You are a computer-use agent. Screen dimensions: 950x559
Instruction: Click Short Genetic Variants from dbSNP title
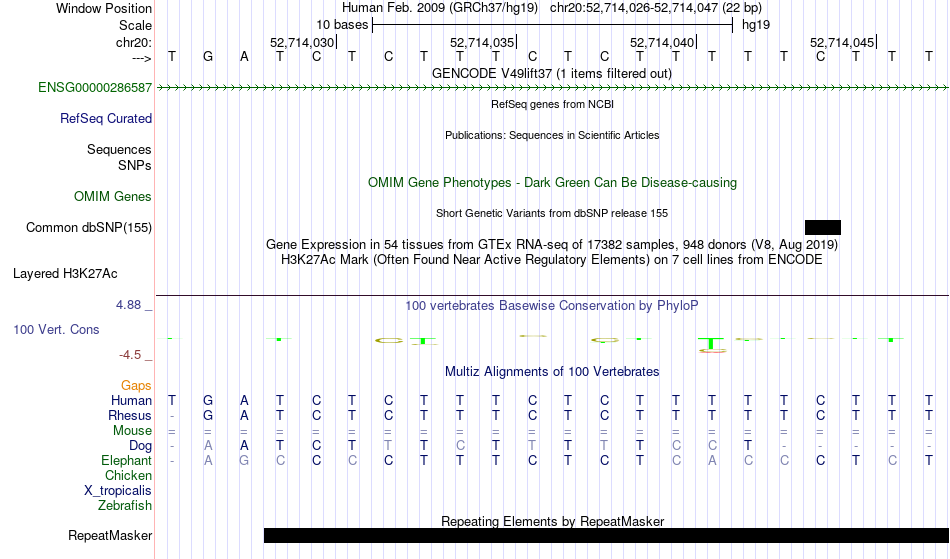[x=552, y=213]
